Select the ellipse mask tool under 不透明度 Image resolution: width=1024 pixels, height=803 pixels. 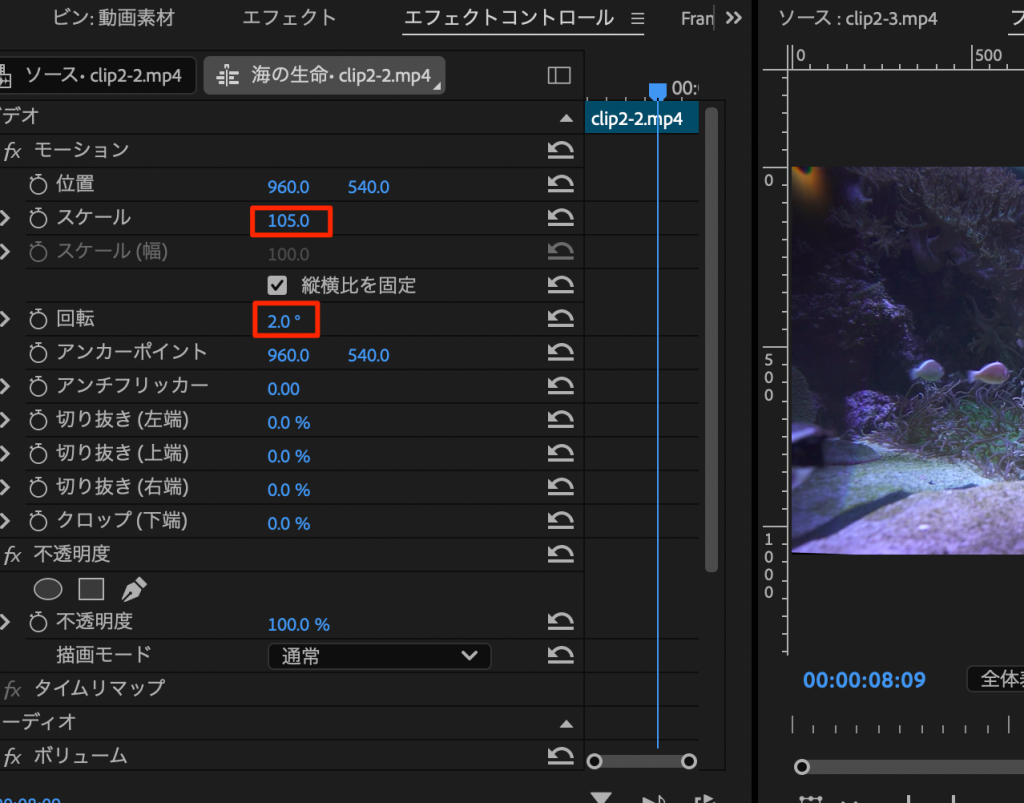pyautogui.click(x=49, y=589)
